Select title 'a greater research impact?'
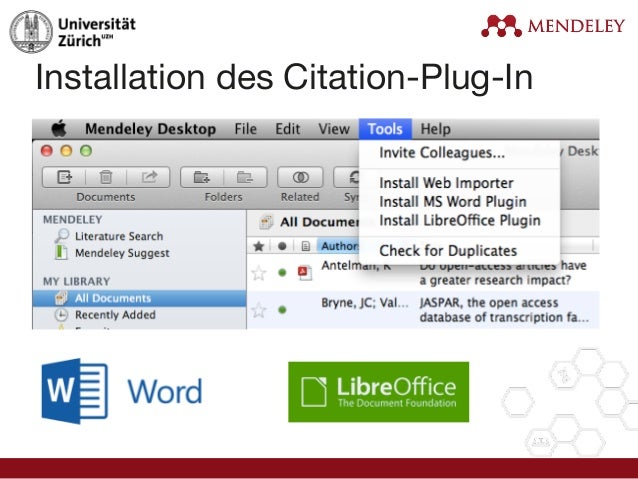Screen dimensions: 638x479 pyautogui.click(x=495, y=280)
